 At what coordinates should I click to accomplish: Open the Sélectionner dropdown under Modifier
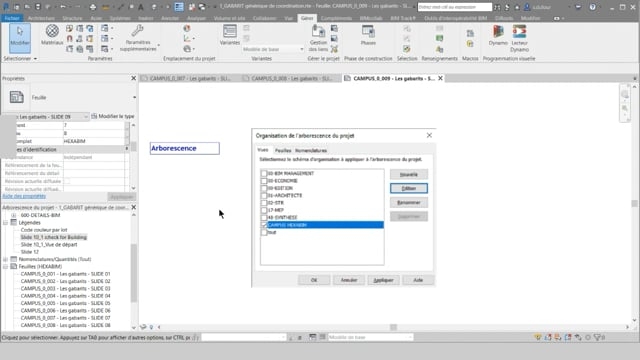point(20,58)
